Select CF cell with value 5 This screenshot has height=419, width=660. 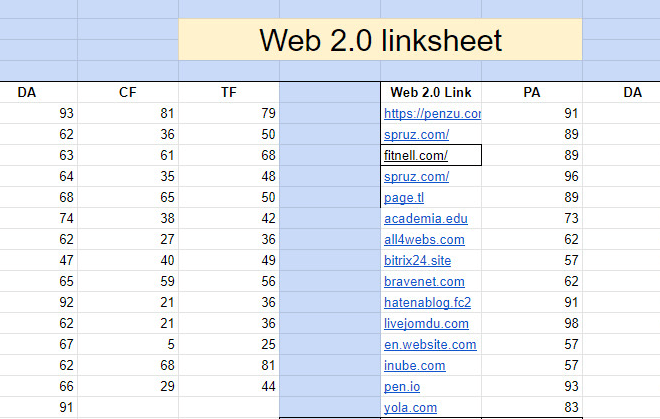click(x=128, y=345)
